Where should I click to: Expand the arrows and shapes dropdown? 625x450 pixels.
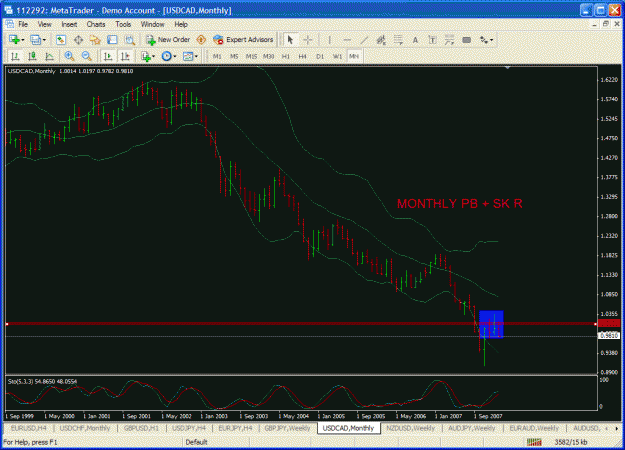(486, 40)
